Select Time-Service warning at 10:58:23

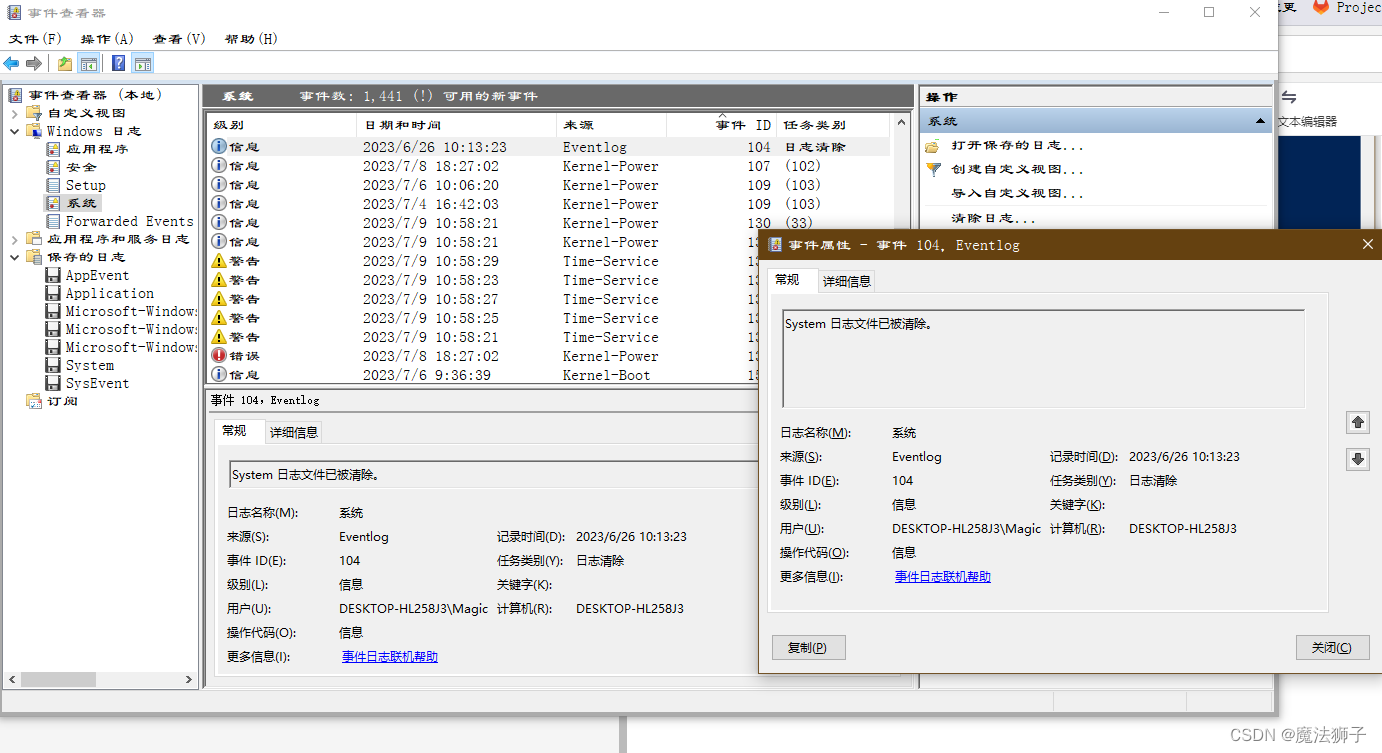(484, 280)
